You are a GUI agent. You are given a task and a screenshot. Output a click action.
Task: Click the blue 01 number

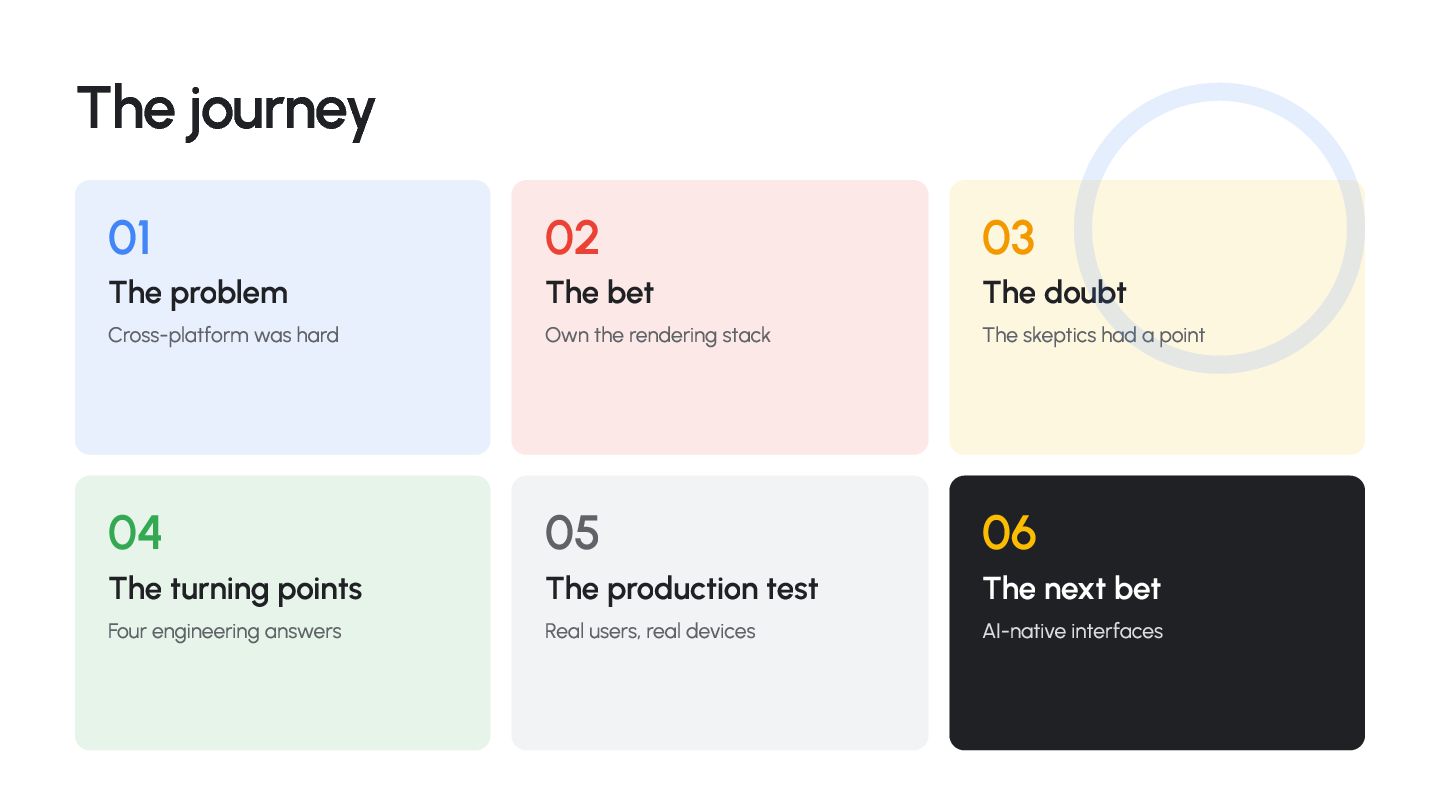pos(129,238)
